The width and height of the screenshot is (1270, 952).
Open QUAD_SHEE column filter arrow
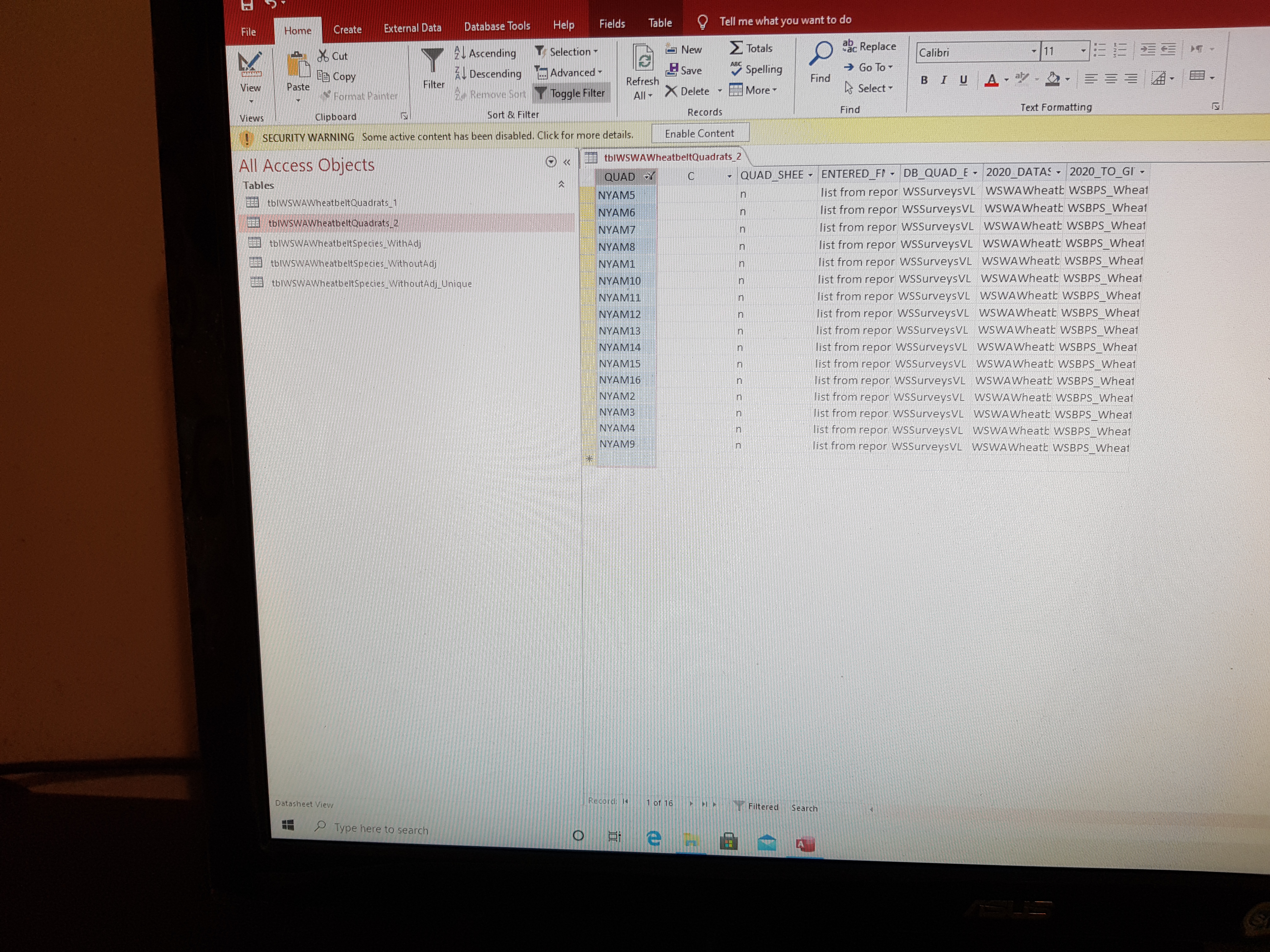tap(810, 174)
